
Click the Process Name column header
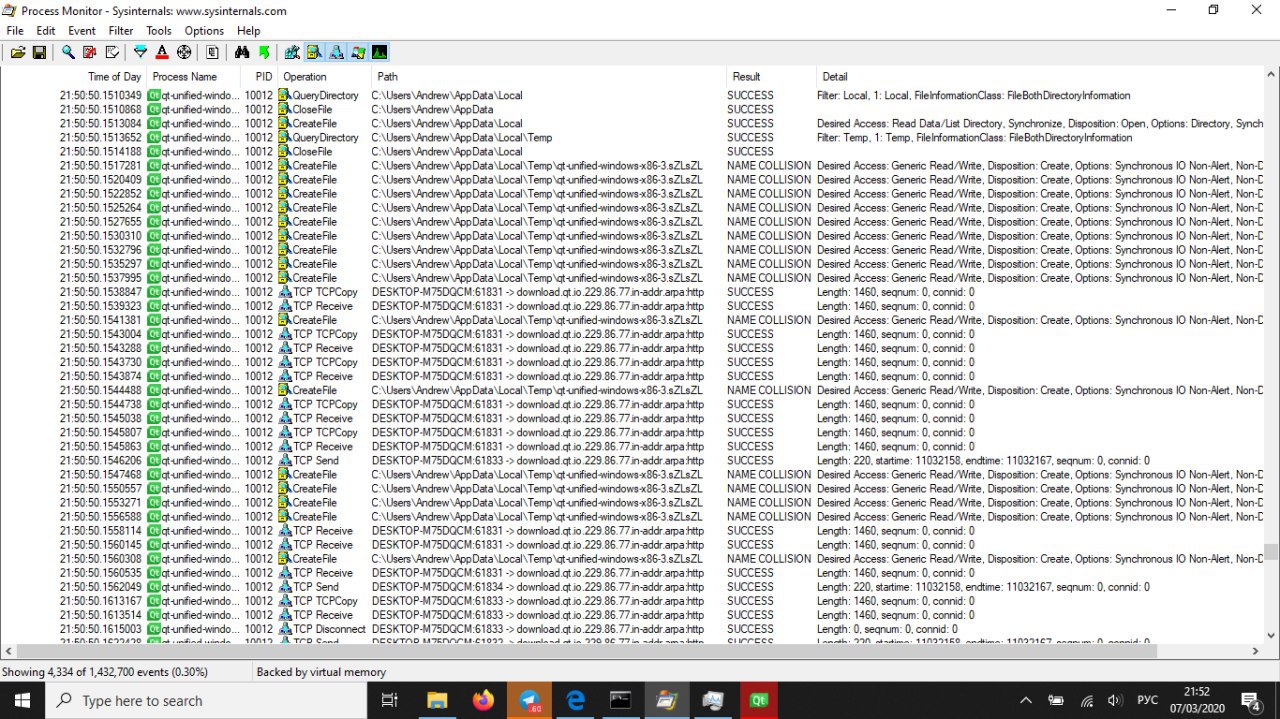194,76
